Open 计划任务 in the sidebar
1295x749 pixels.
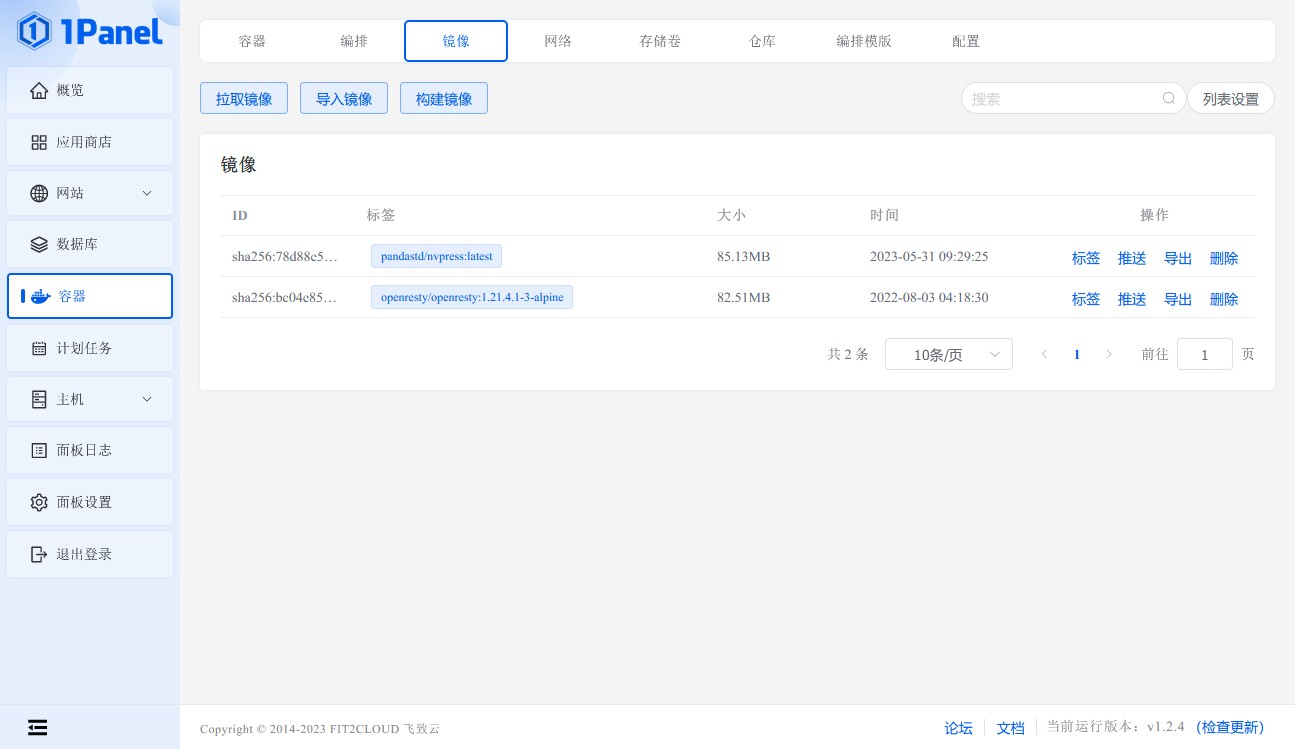click(90, 348)
